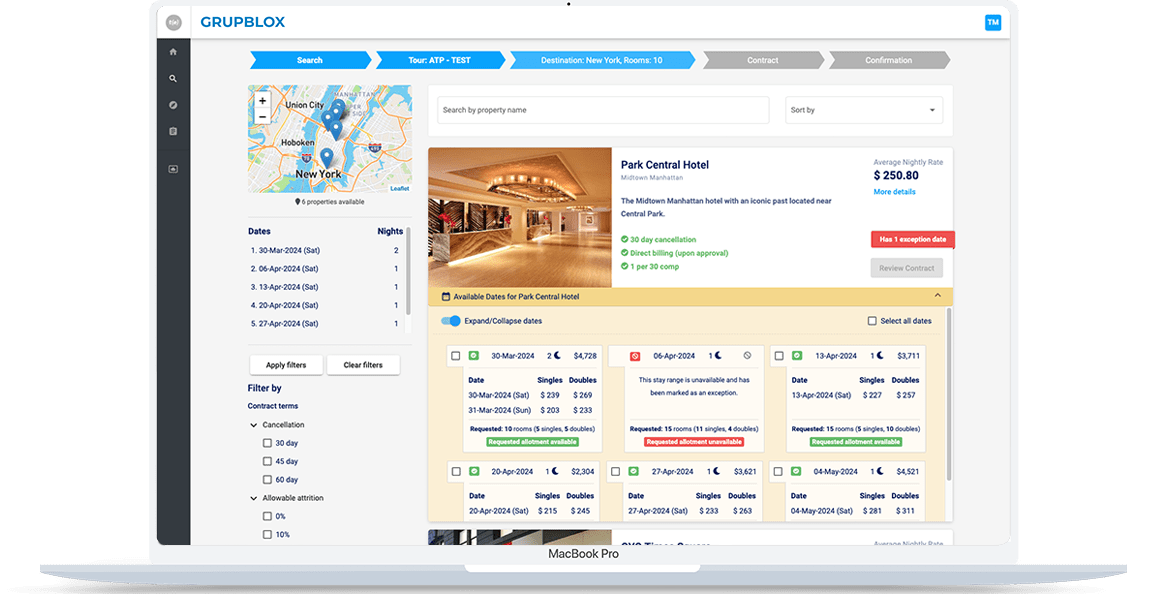The height and width of the screenshot is (594, 1175).
Task: Click the green status icon for 30-Mar-2024
Action: (474, 356)
